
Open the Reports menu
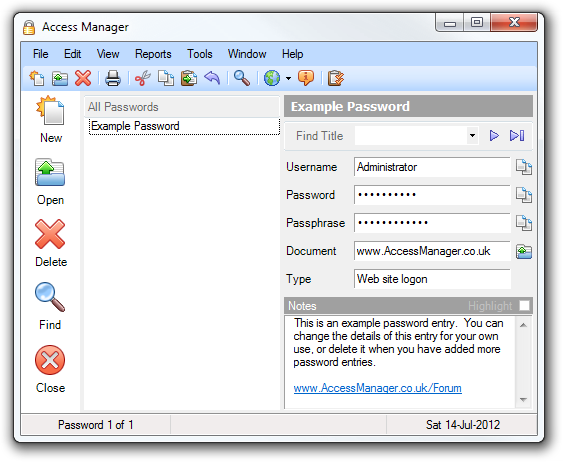coord(153,54)
